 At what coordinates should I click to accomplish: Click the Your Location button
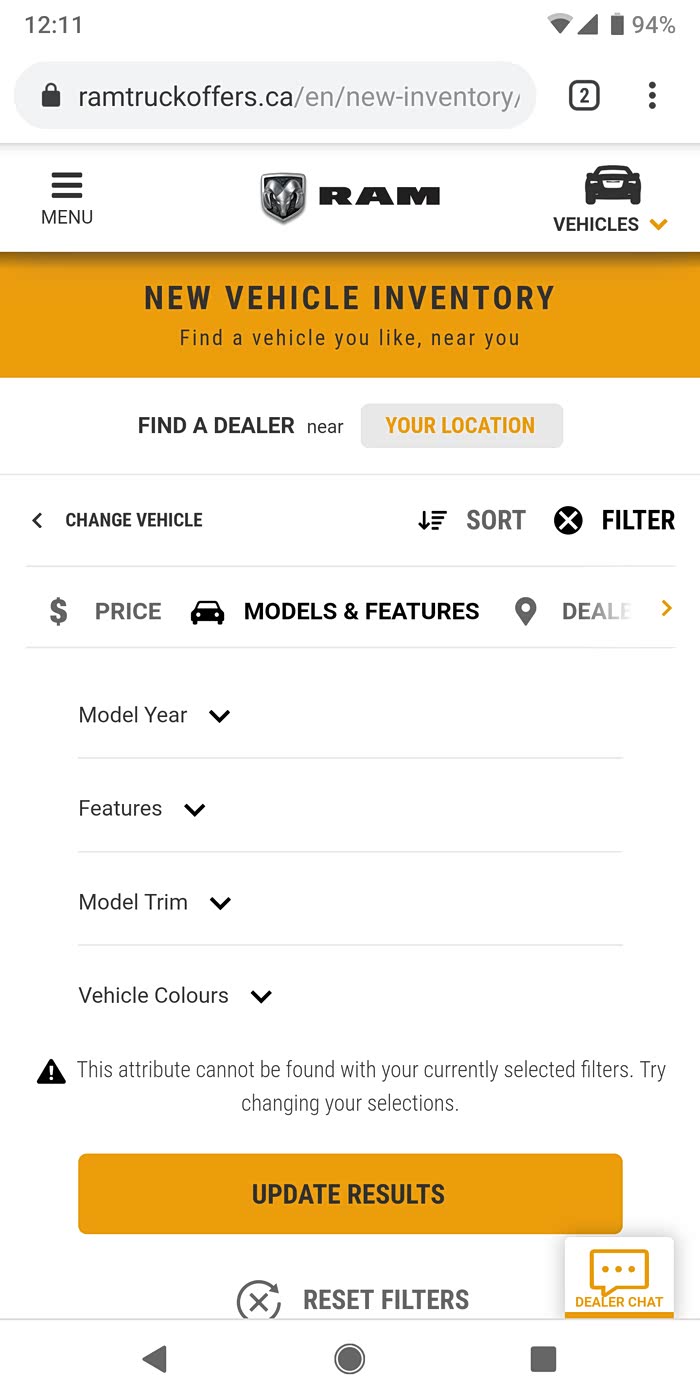click(461, 426)
